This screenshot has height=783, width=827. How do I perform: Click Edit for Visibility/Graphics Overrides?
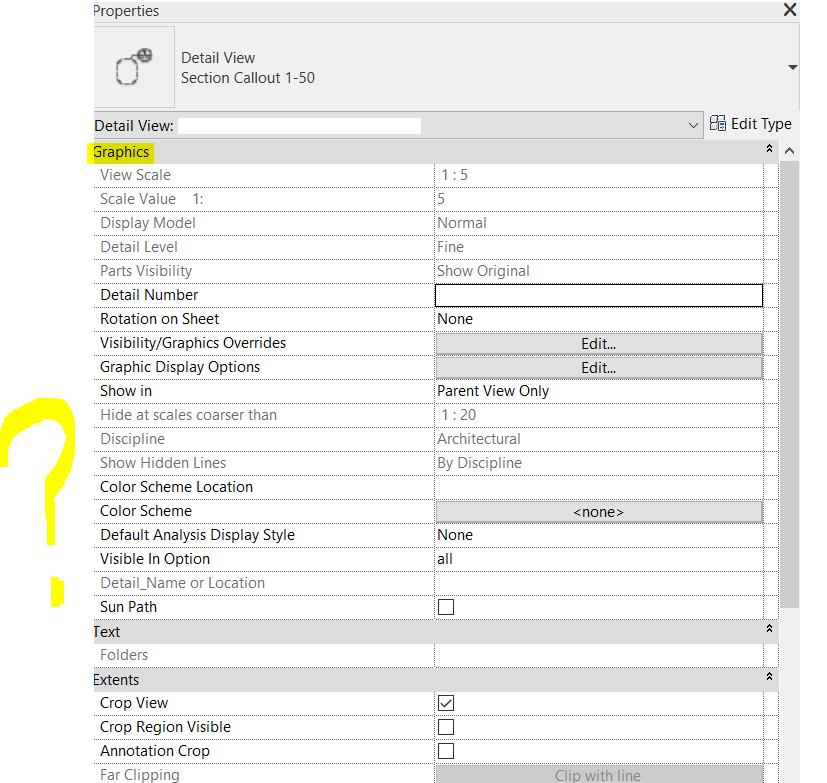[x=598, y=343]
